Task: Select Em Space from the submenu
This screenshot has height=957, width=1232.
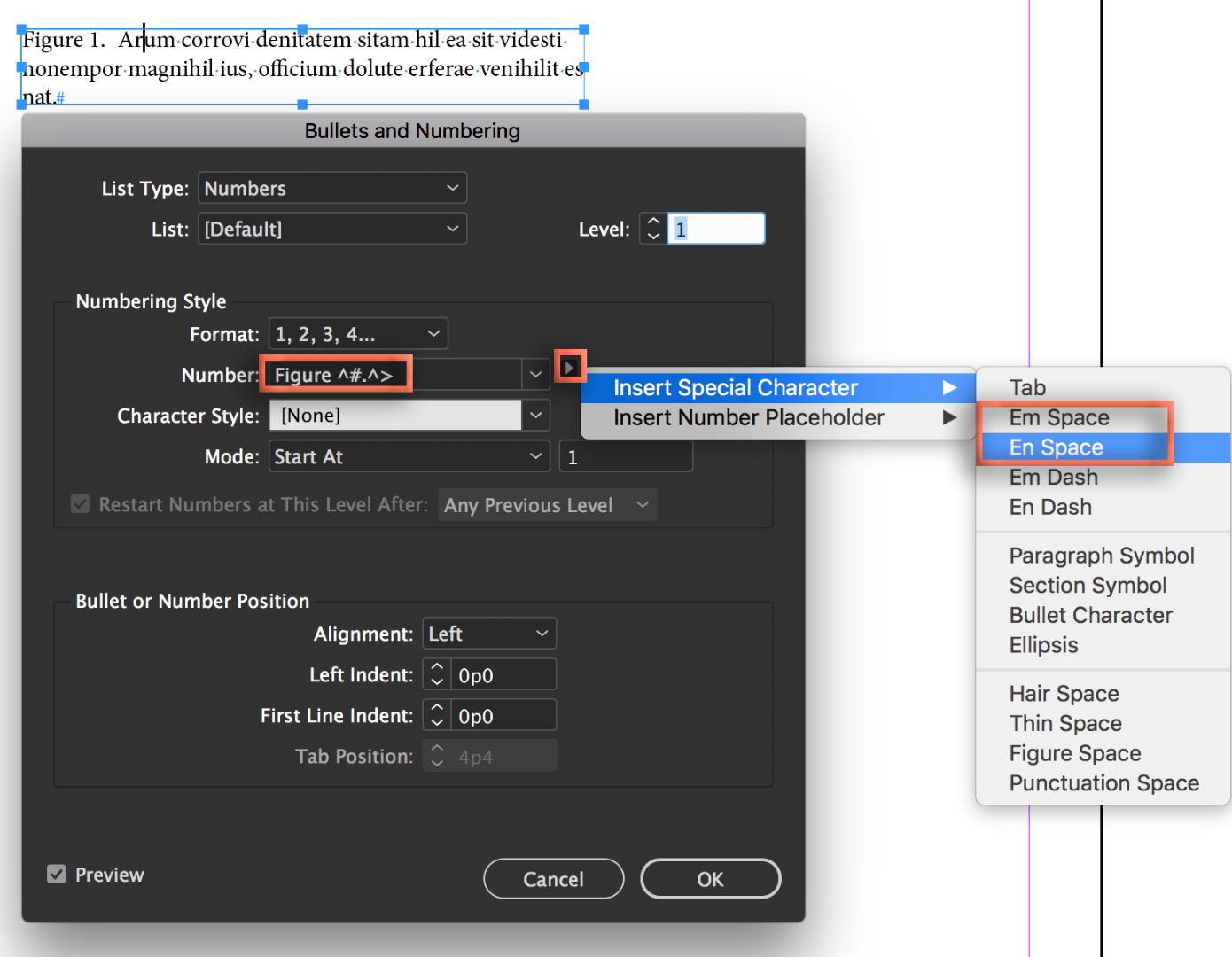Action: (x=1103, y=417)
